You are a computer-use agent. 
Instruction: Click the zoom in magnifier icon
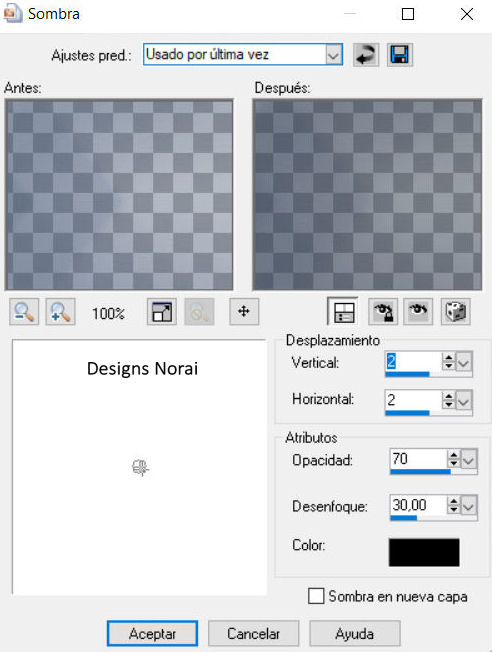pyautogui.click(x=60, y=312)
